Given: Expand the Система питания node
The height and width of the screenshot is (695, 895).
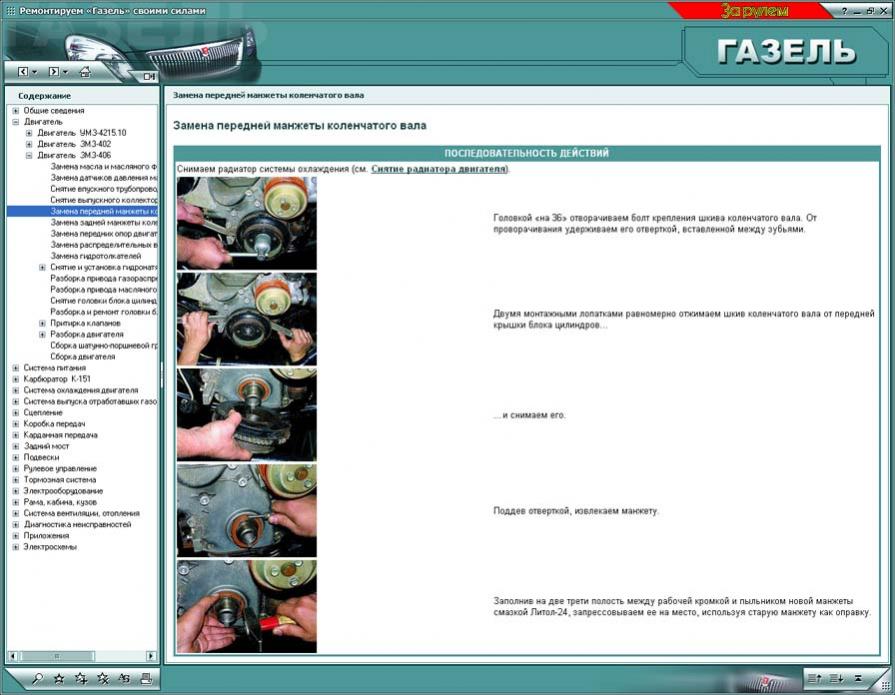Looking at the screenshot, I should (x=16, y=368).
